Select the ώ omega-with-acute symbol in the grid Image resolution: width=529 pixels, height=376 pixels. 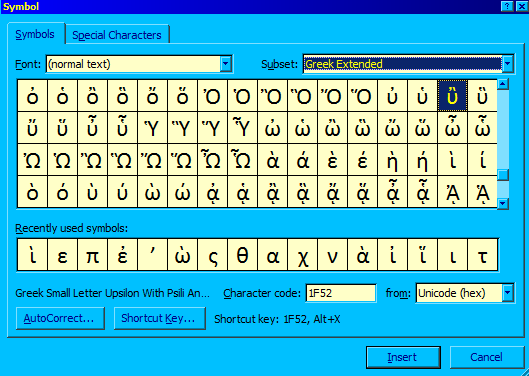[183, 192]
